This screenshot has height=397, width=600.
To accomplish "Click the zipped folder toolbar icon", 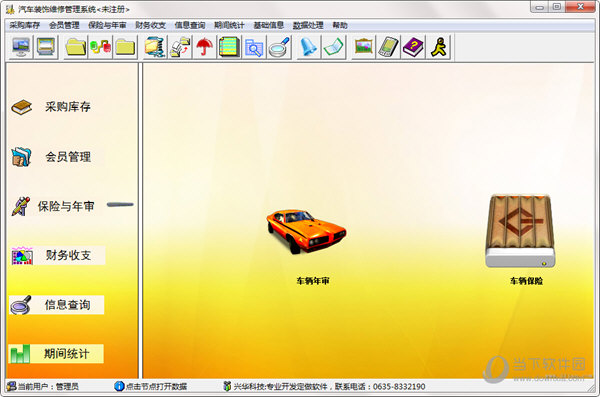I will point(155,47).
